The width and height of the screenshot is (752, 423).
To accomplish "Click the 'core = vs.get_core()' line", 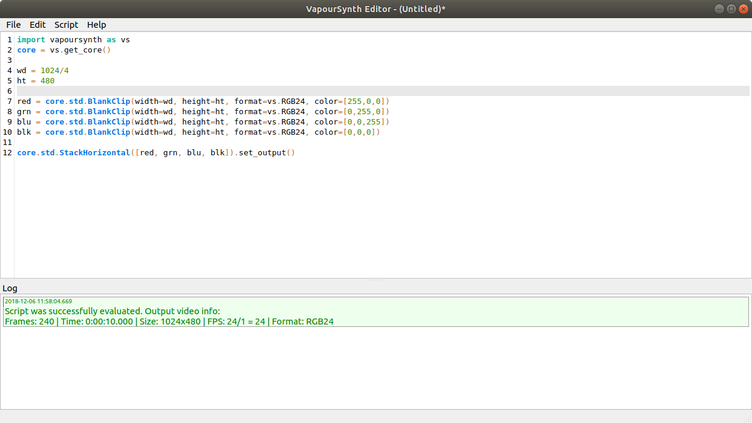I will click(x=63, y=50).
